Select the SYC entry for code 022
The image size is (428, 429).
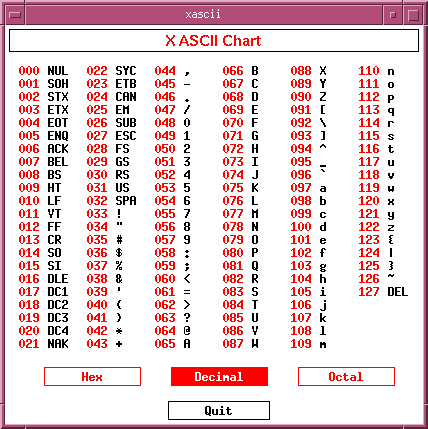(126, 71)
